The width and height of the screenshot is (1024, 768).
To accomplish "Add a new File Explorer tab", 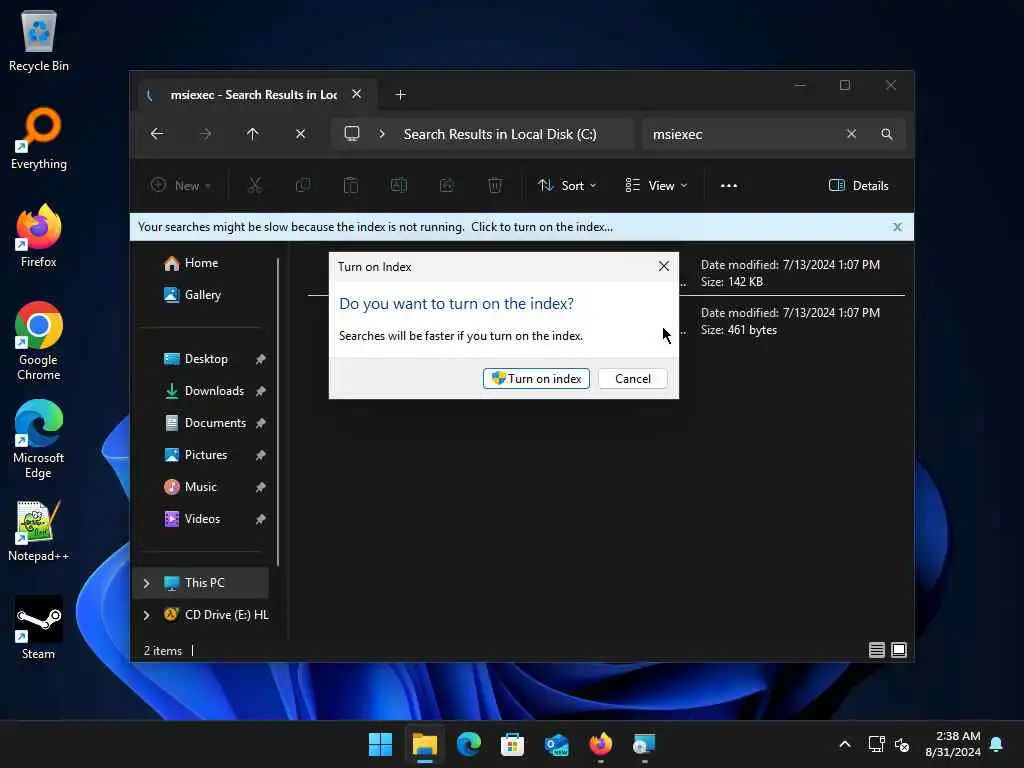I will (400, 95).
